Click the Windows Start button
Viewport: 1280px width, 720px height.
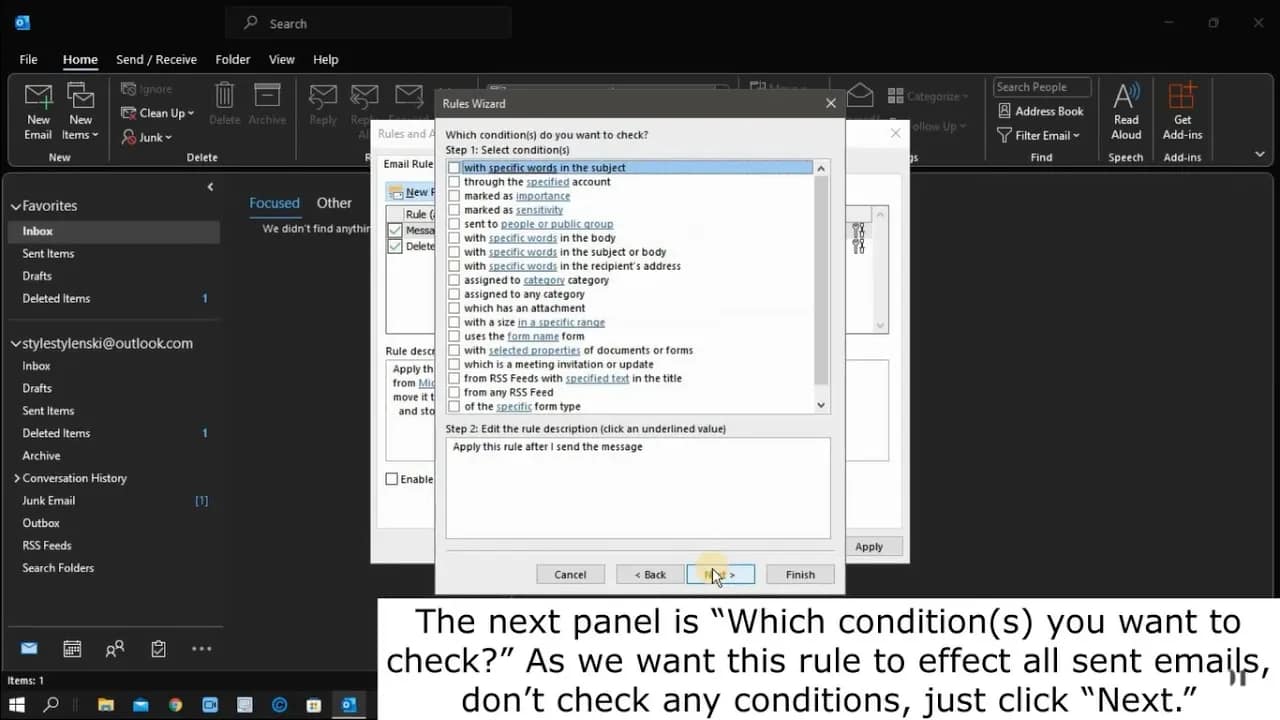17,705
